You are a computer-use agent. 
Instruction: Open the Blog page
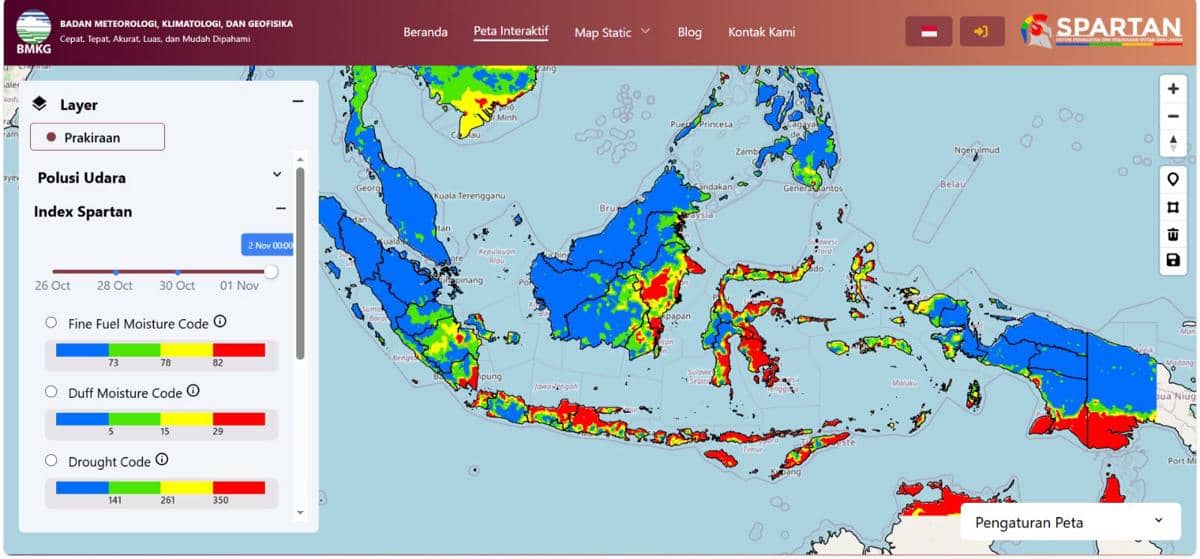click(x=690, y=32)
